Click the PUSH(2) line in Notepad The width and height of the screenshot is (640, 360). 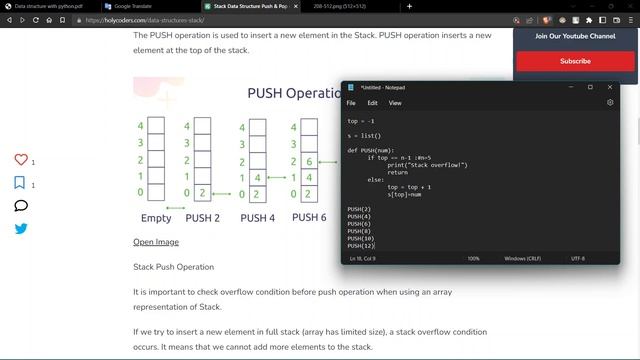tap(359, 209)
